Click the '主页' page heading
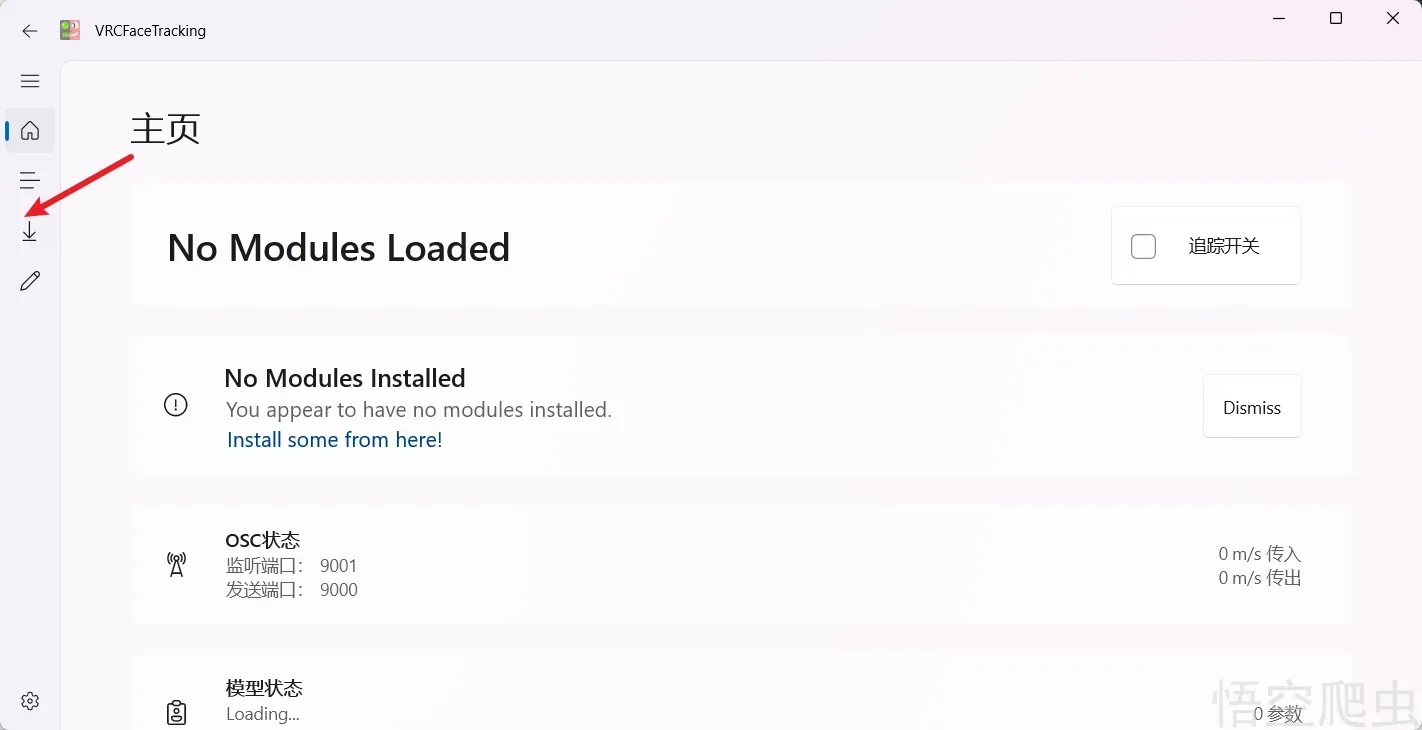This screenshot has height=730, width=1422. click(166, 129)
